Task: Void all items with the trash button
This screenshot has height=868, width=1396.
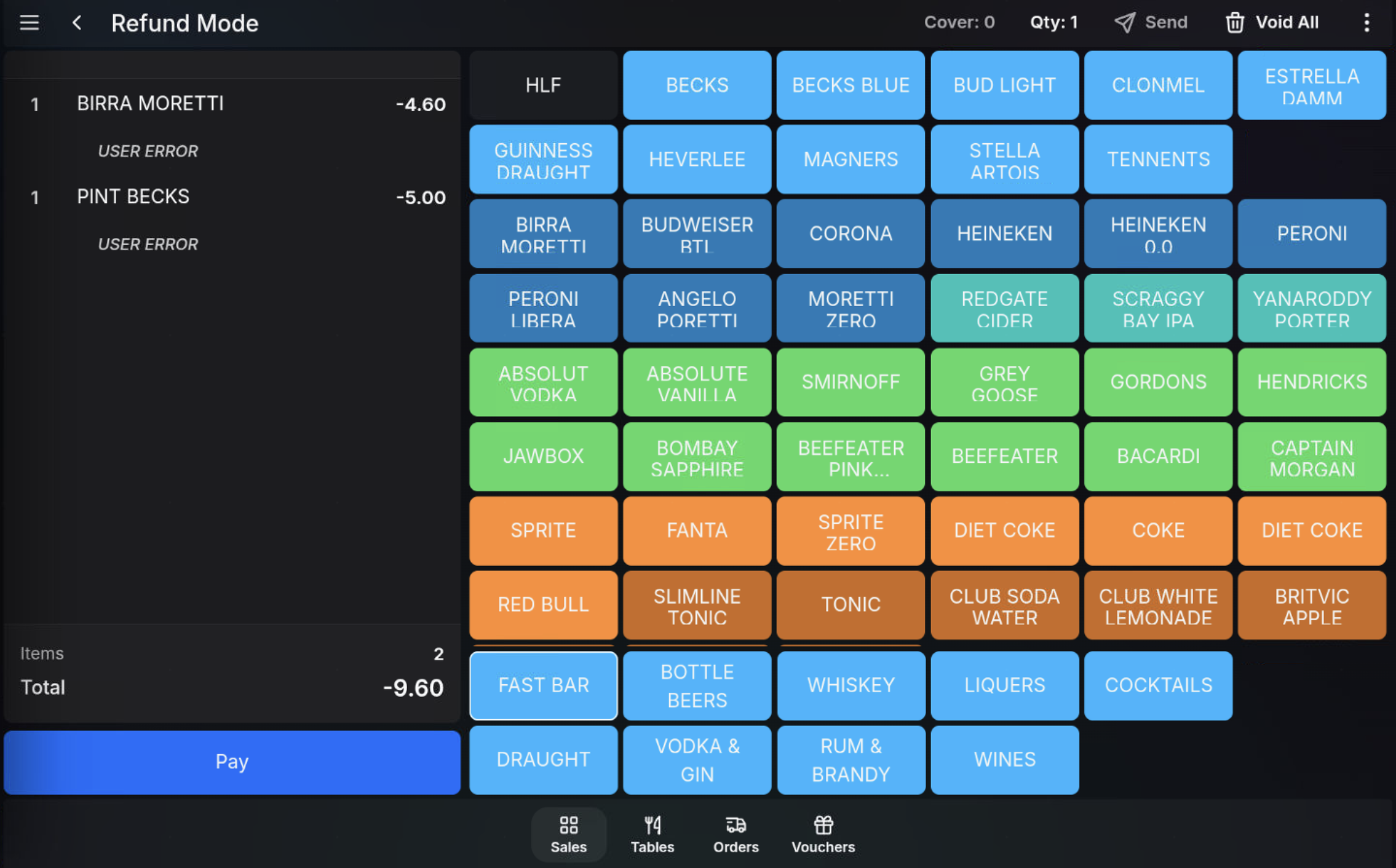Action: [x=1272, y=23]
